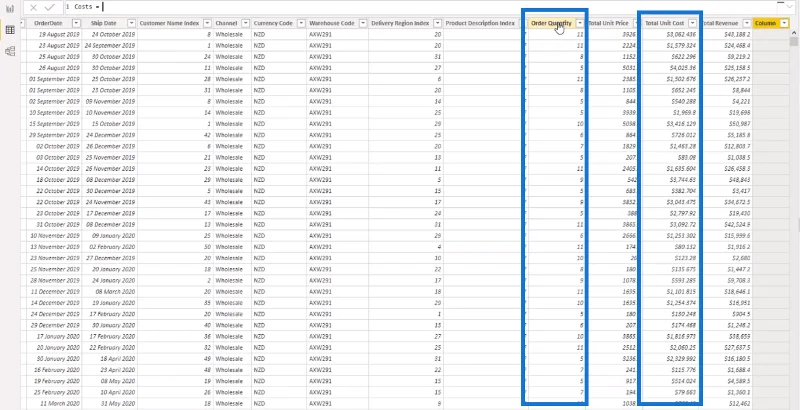Click the '09 November 2019' Ship Date cell
The height and width of the screenshot is (410, 800).
tap(109, 101)
